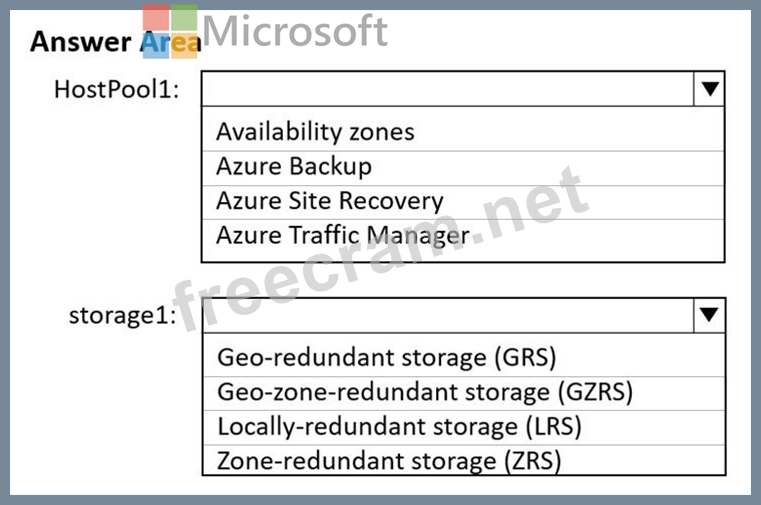Choose Zone-redundant storage (ZRS)

[389, 460]
